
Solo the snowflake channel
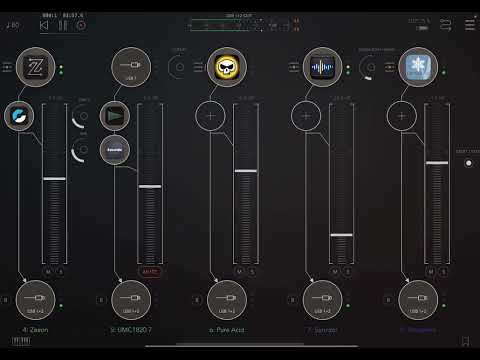(443, 272)
